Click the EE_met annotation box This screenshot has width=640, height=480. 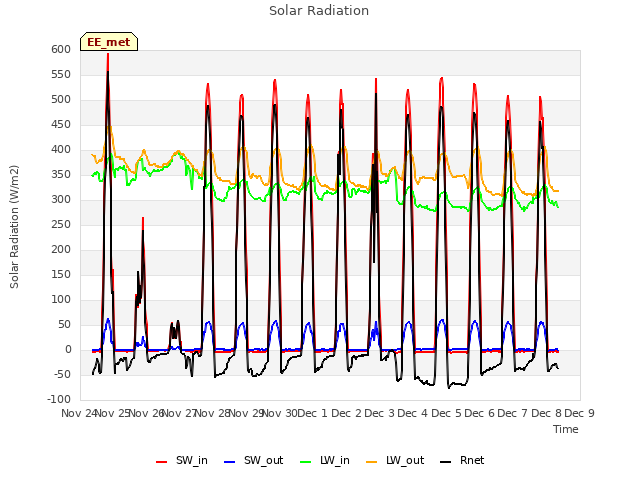(109, 42)
